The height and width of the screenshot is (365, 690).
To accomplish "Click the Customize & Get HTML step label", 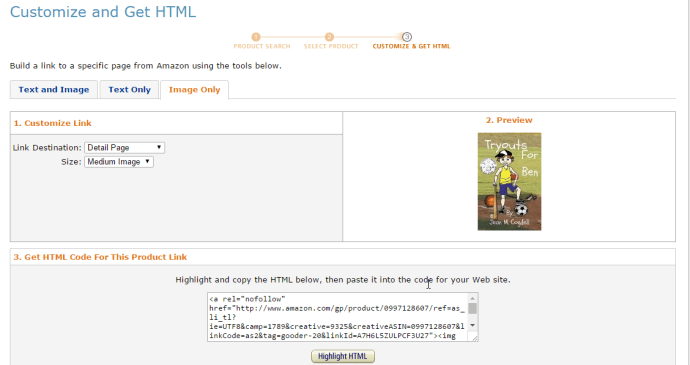I will (411, 46).
